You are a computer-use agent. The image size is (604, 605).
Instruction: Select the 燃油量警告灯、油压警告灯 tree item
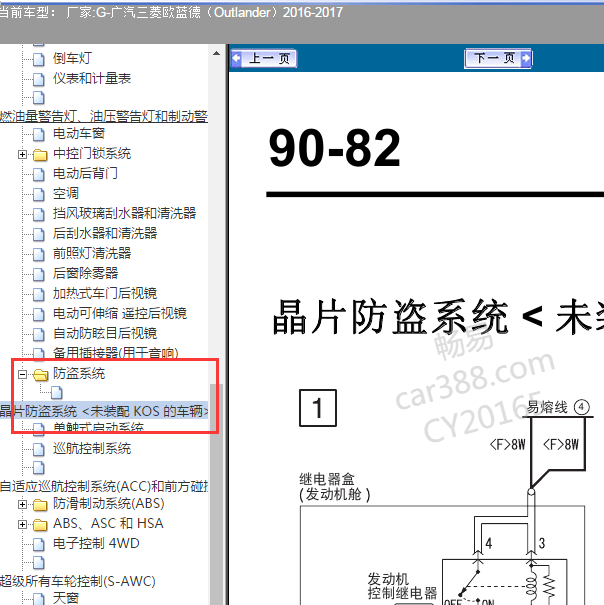(103, 116)
